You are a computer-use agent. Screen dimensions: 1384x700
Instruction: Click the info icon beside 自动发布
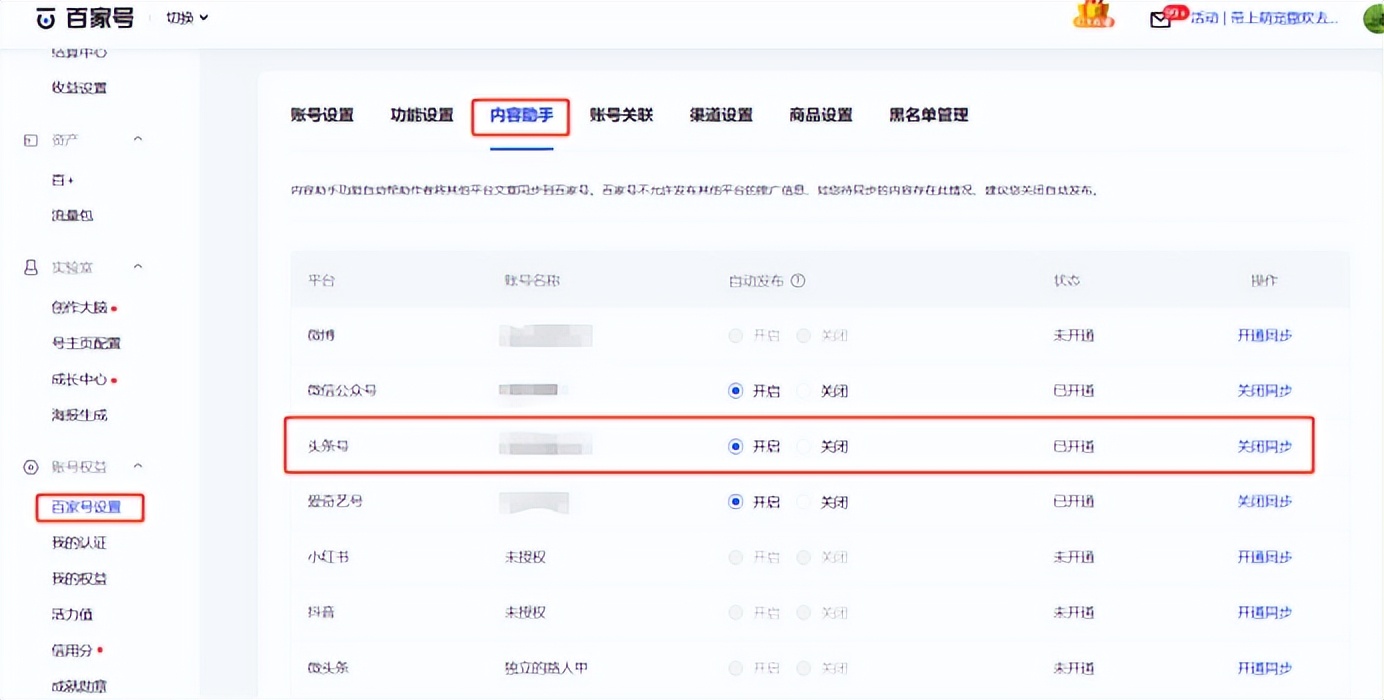798,281
